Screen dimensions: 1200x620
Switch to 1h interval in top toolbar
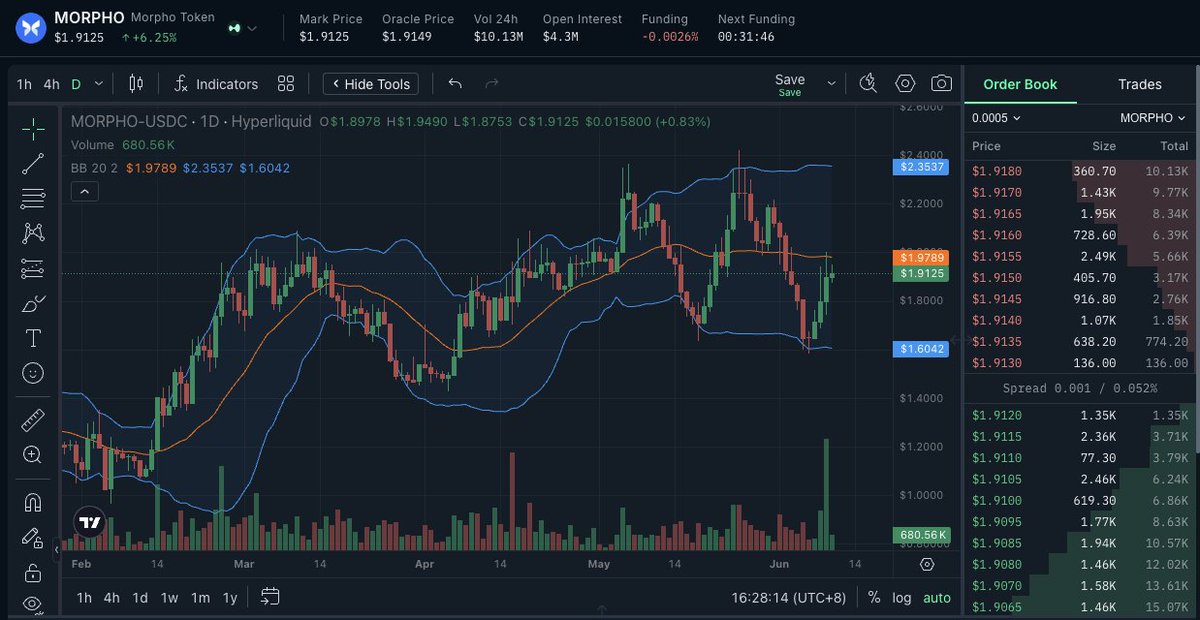coord(23,84)
